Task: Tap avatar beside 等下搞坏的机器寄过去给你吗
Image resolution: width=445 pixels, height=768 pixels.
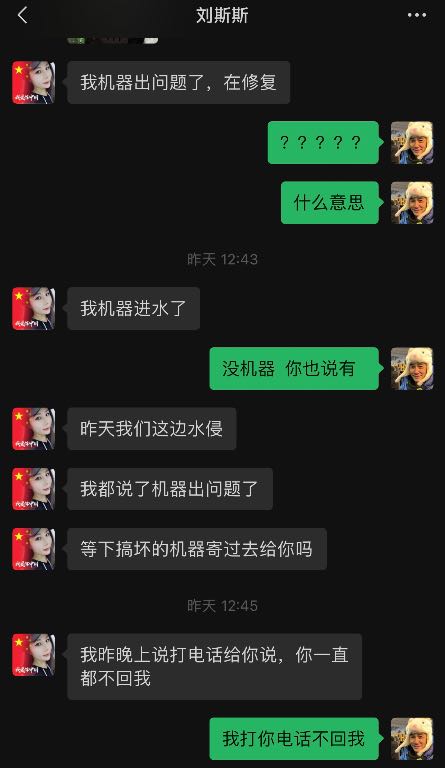Action: tap(34, 550)
